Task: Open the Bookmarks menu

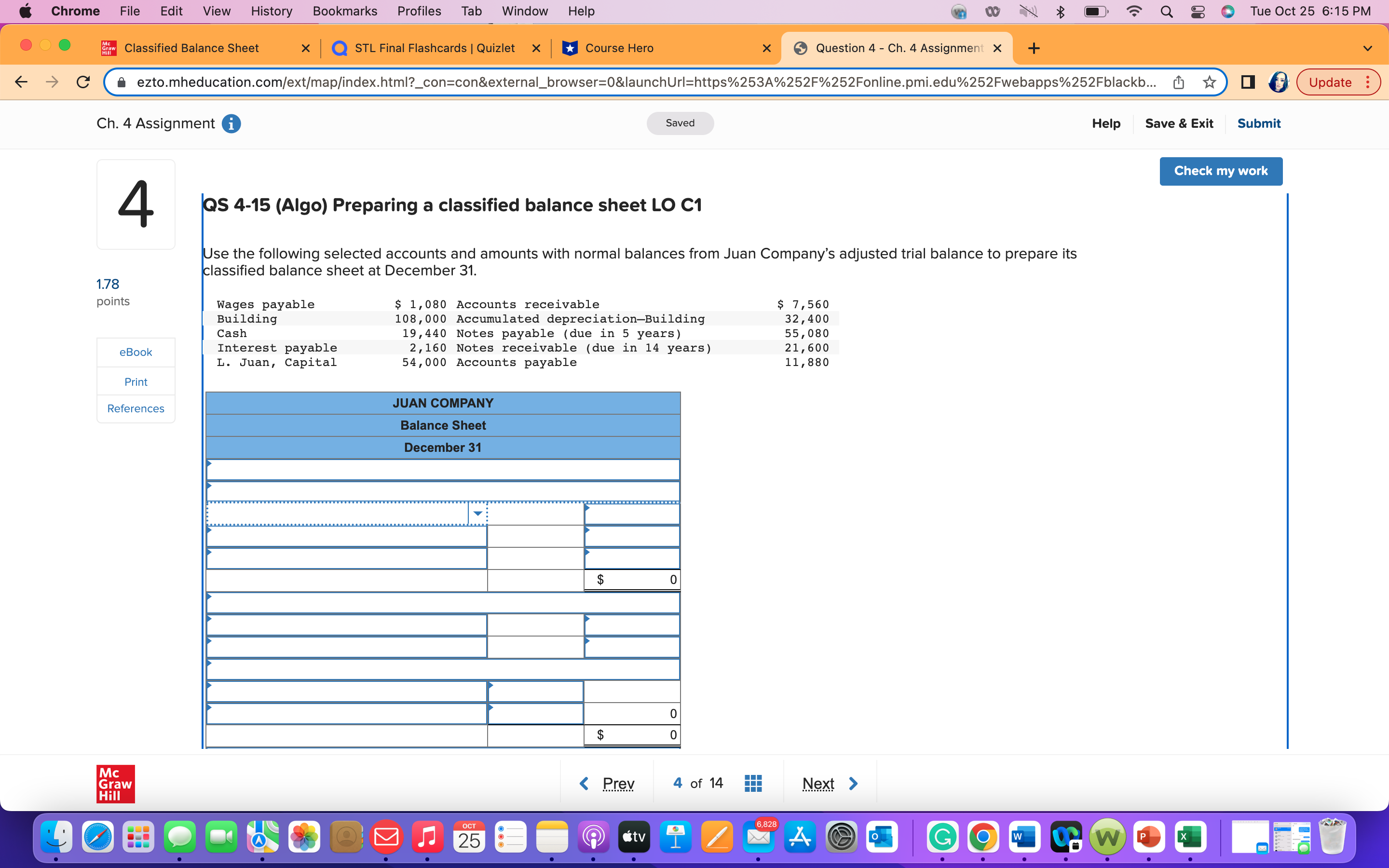Action: point(345,11)
